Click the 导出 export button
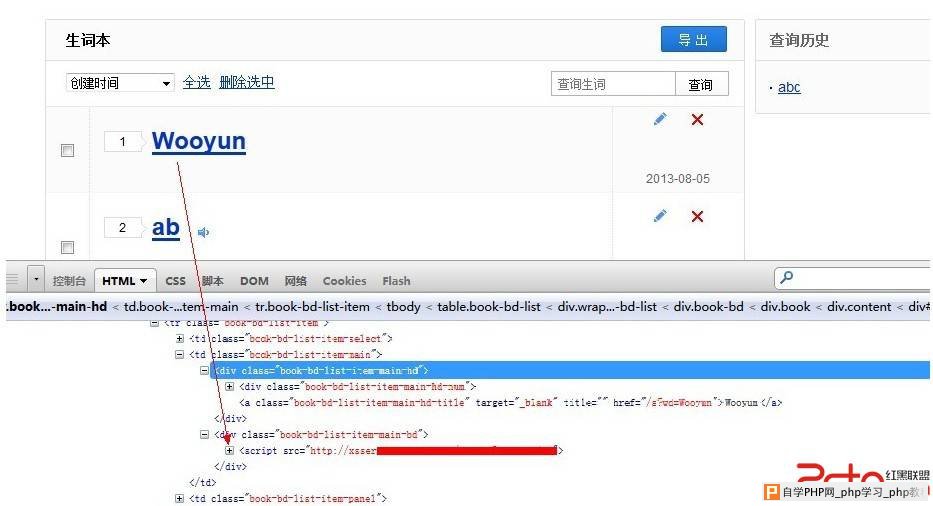The height and width of the screenshot is (506, 933). coord(694,39)
